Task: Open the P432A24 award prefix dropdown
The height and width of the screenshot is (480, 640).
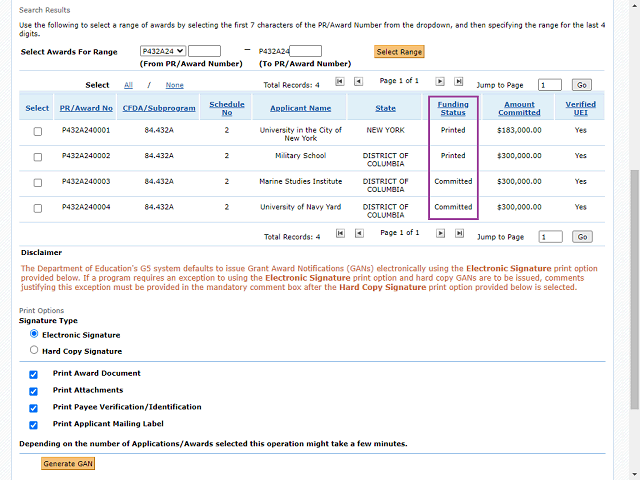Action: tap(163, 51)
